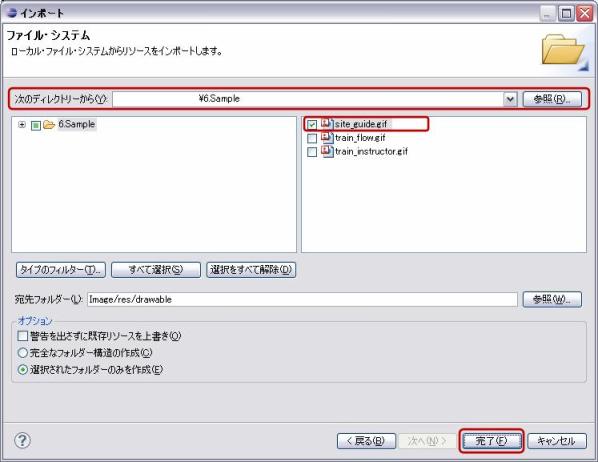Click the すべて選択 (Select All) button
This screenshot has height=462, width=598.
[156, 270]
